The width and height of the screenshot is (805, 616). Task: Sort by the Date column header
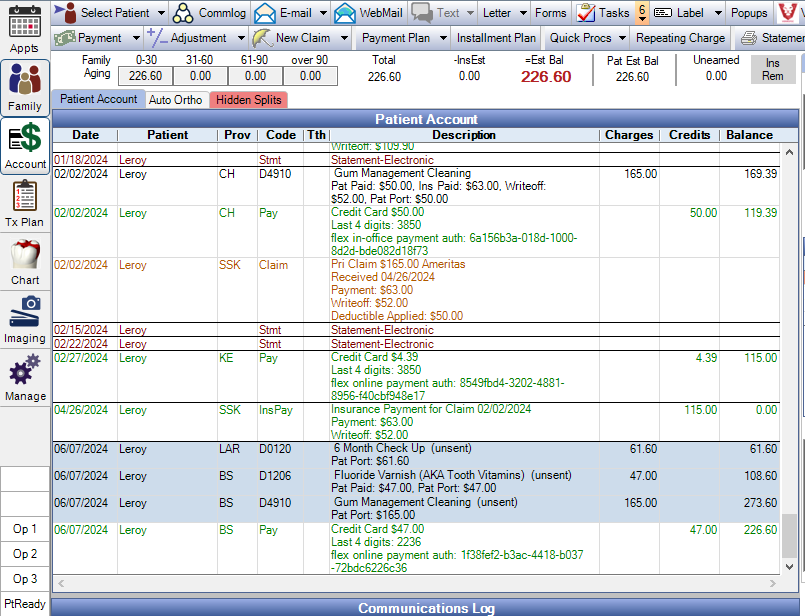(85, 135)
